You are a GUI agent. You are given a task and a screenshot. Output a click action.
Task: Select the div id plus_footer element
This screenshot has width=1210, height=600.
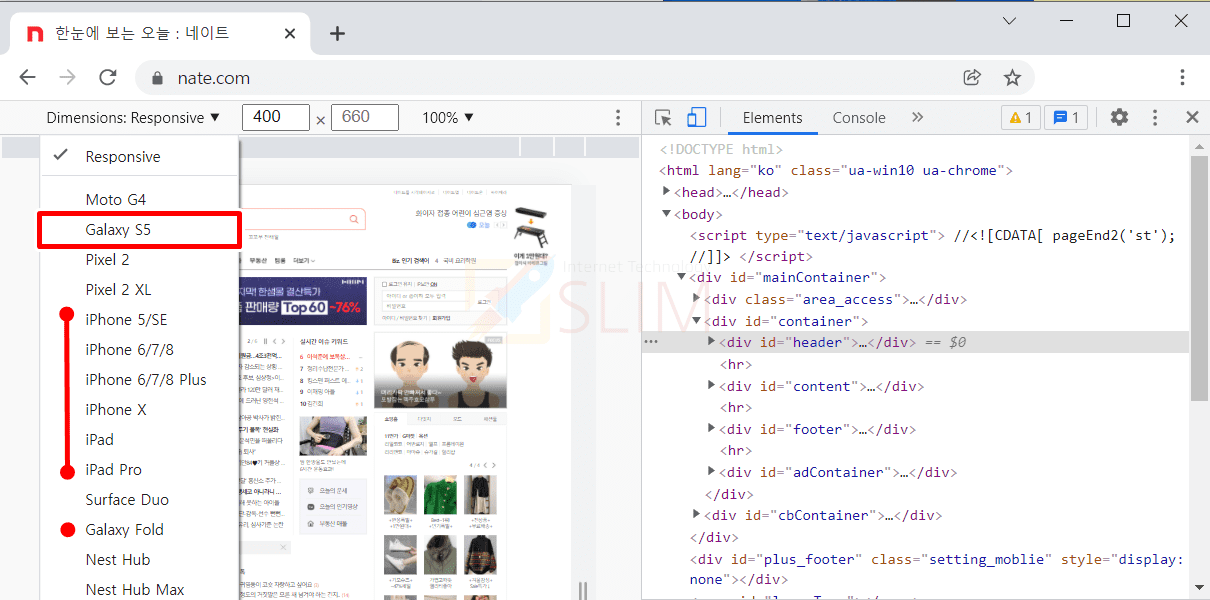(x=936, y=569)
